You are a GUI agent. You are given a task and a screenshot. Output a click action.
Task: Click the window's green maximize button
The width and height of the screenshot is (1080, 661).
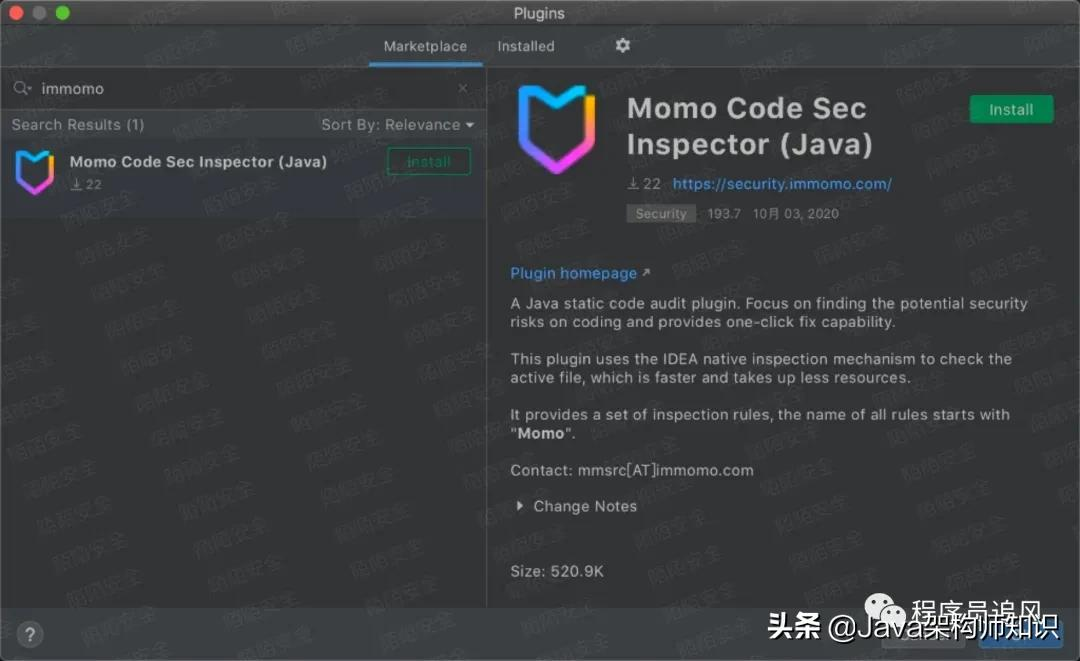pos(63,12)
